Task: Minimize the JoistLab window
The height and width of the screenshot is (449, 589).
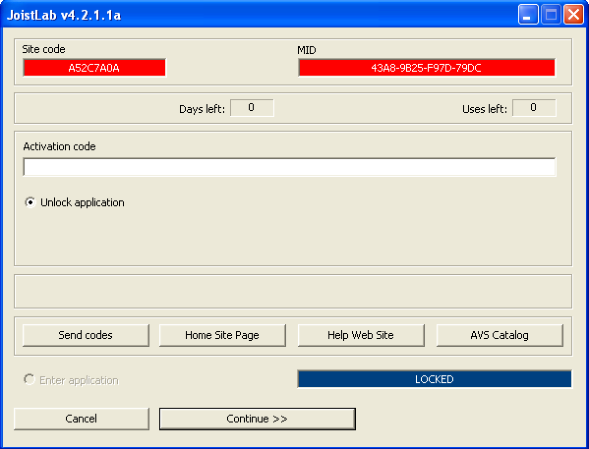Action: (x=528, y=15)
